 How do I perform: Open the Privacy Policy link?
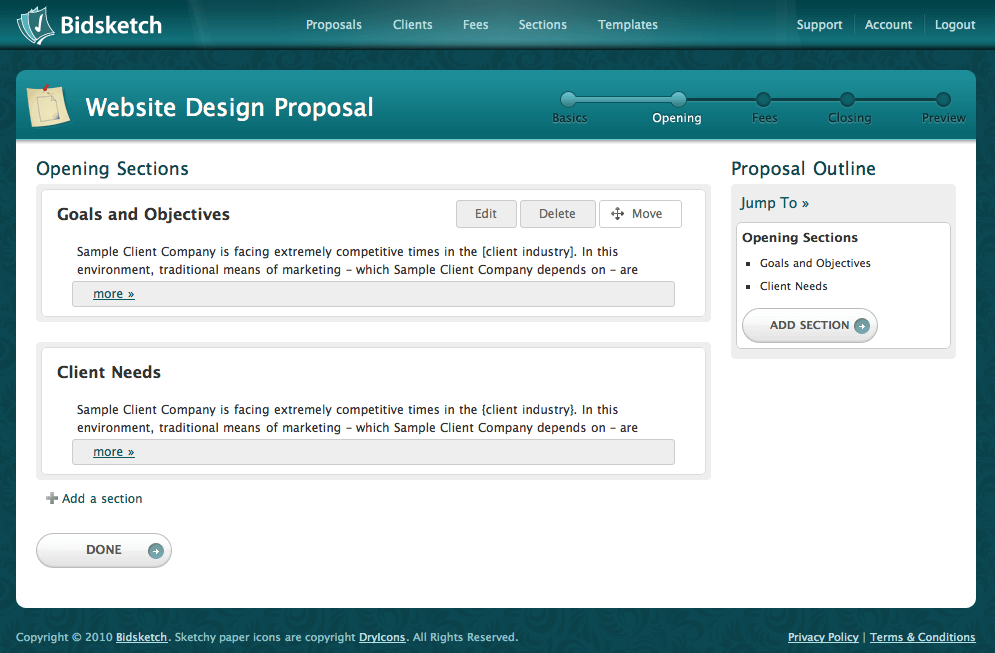point(822,637)
